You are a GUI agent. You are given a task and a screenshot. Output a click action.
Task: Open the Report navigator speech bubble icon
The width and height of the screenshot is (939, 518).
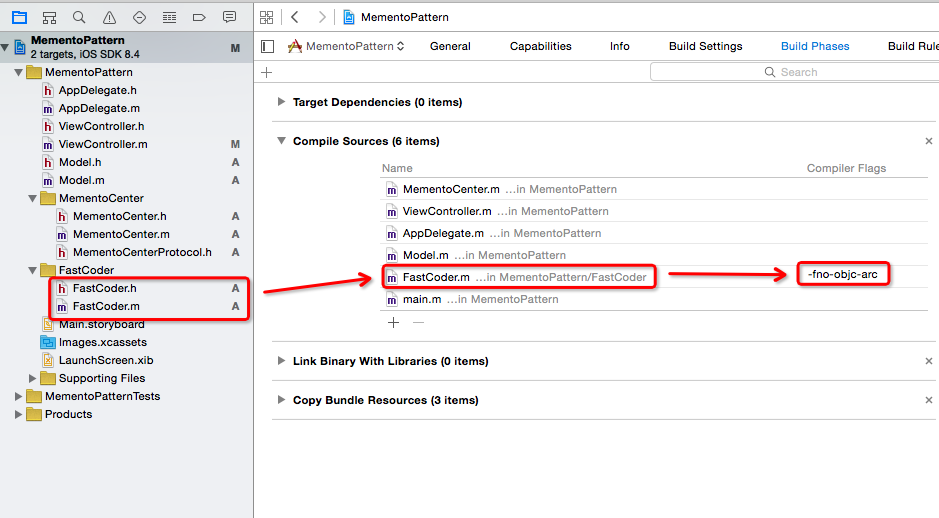coord(229,17)
